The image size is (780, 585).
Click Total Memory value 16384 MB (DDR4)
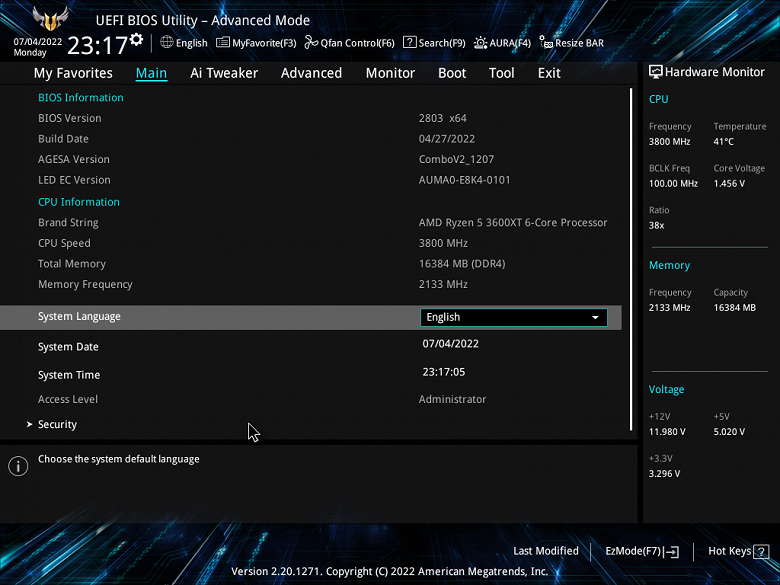[462, 264]
